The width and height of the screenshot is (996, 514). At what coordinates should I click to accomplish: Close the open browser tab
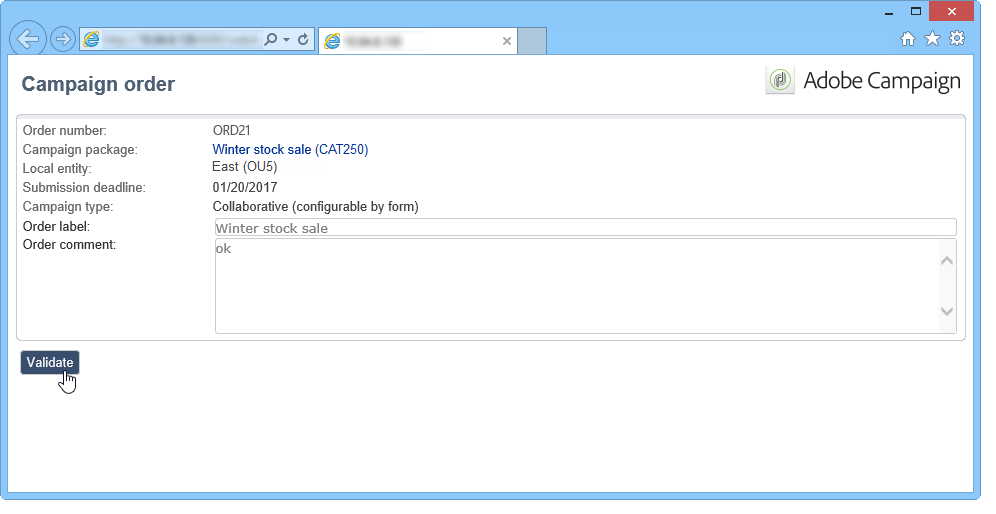(507, 41)
